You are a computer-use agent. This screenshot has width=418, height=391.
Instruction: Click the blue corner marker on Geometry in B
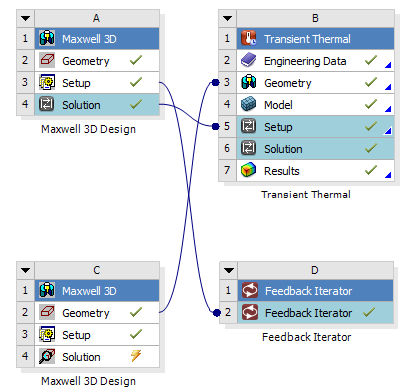click(388, 87)
